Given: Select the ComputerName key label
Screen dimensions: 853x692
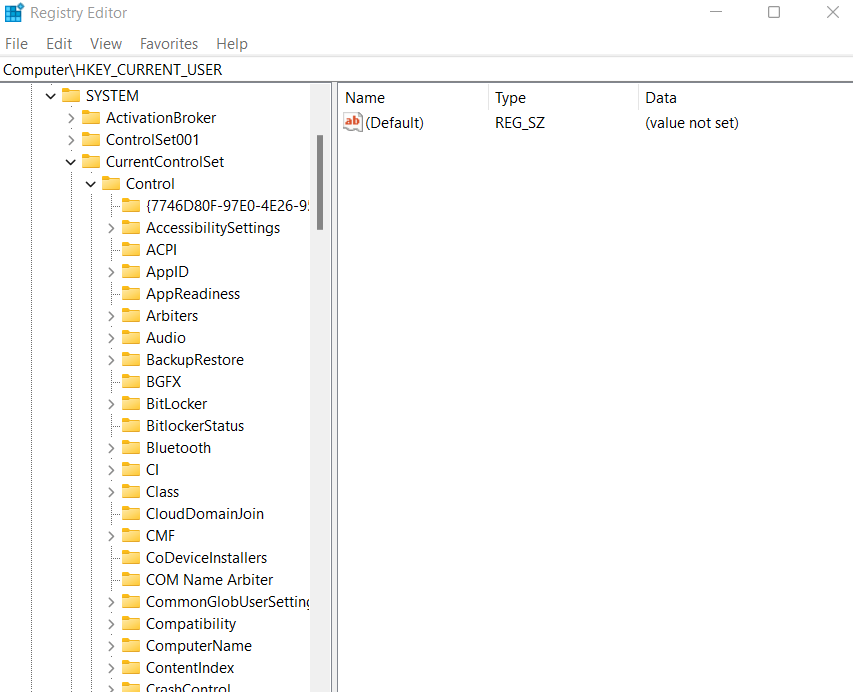Looking at the screenshot, I should [199, 646].
